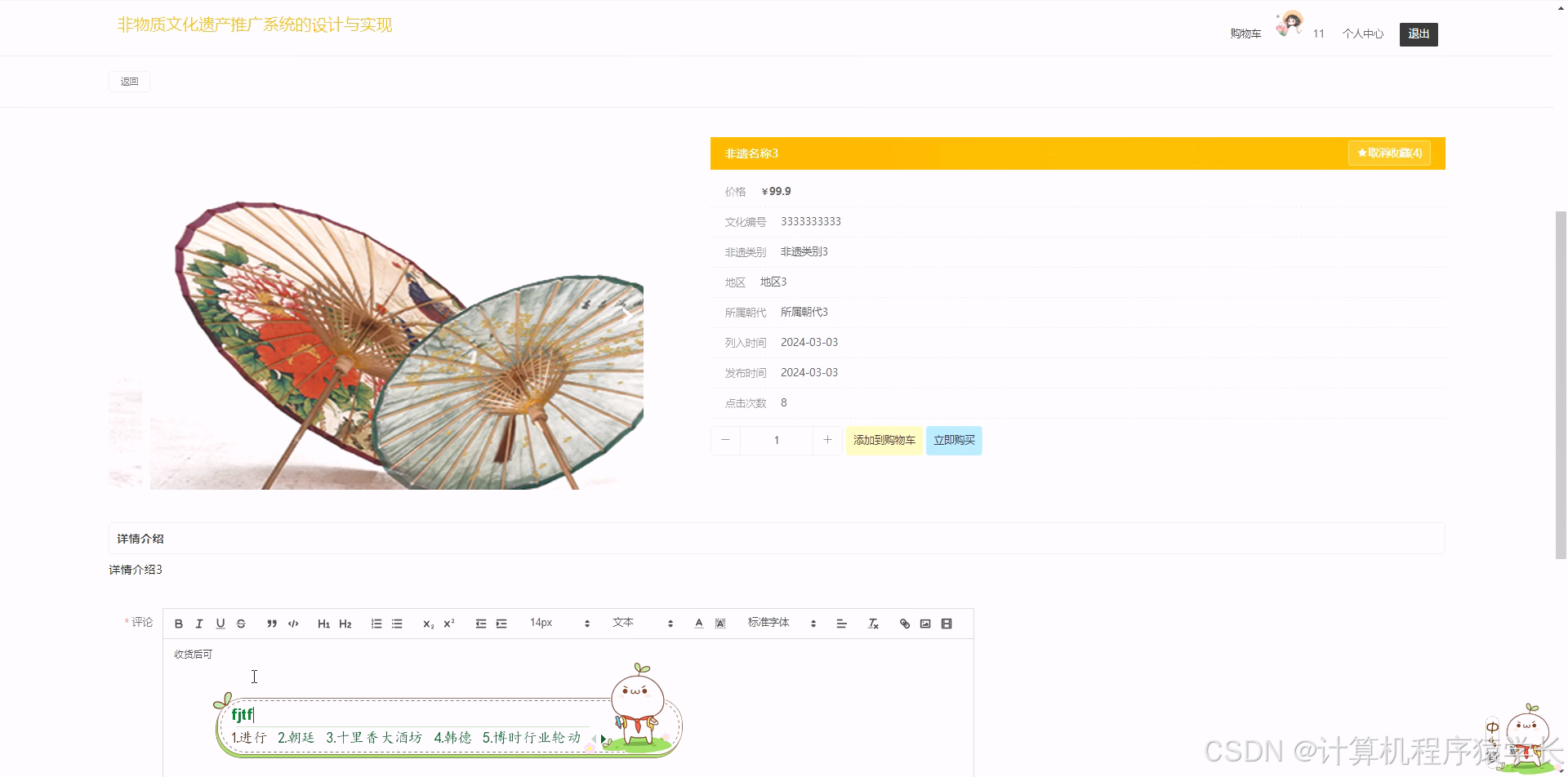Screen dimensions: 1568x777
Task: Click the site title 非物质文化遗产推广系统的设计与实现
Action: 255,25
